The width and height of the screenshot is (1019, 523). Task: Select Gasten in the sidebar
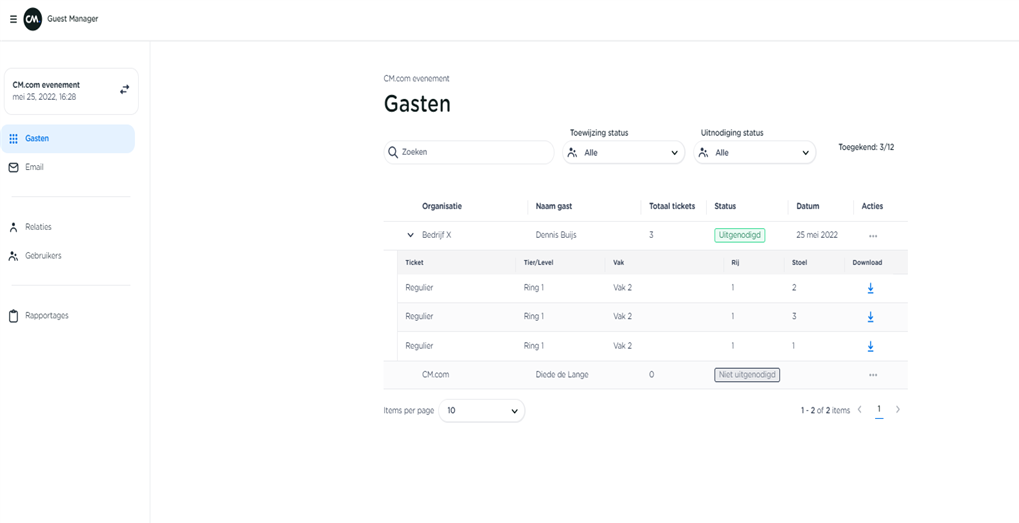point(37,139)
